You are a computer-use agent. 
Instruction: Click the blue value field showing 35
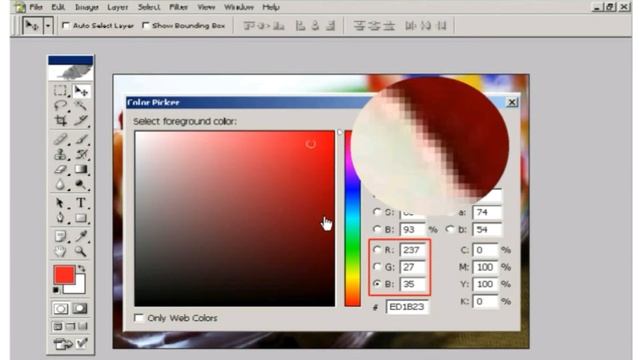(413, 284)
